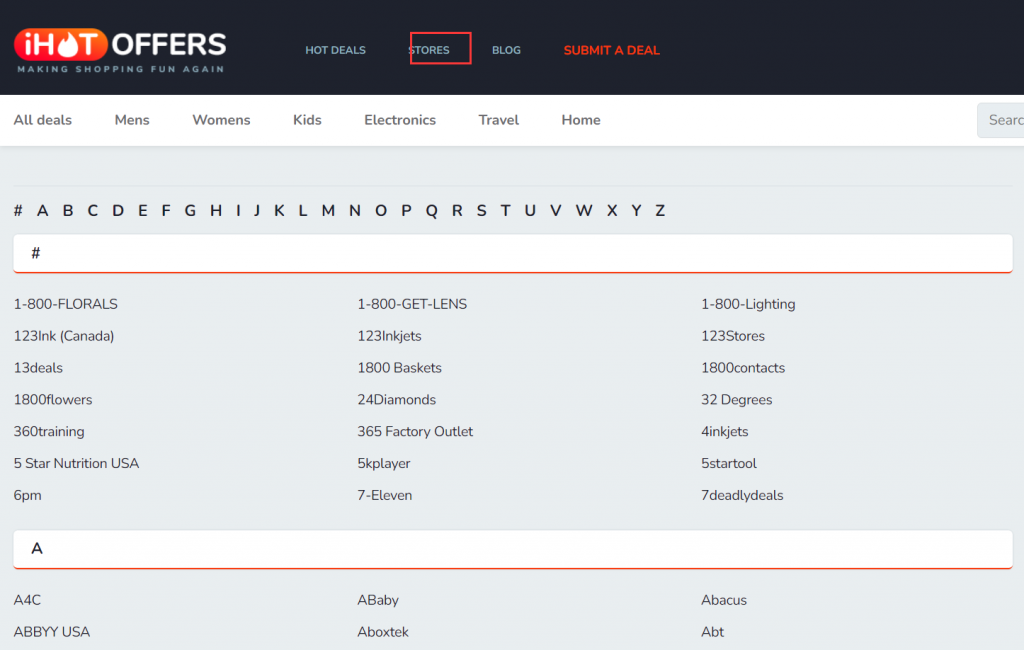Jump to letter B in index
Viewport: 1024px width, 650px height.
pos(68,210)
